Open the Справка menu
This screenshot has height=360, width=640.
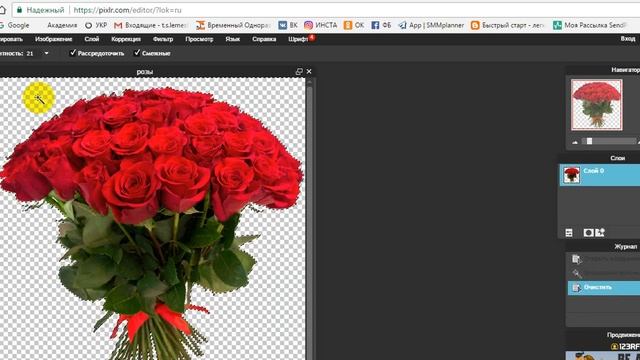point(264,39)
